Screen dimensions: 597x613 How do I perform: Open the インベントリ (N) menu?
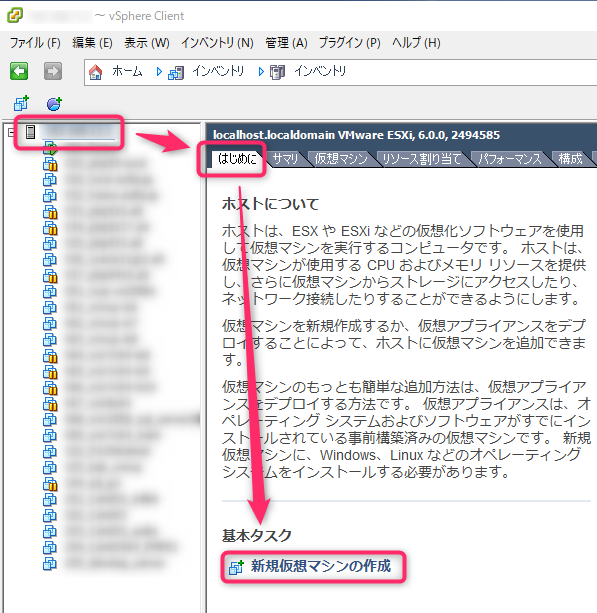[x=217, y=43]
